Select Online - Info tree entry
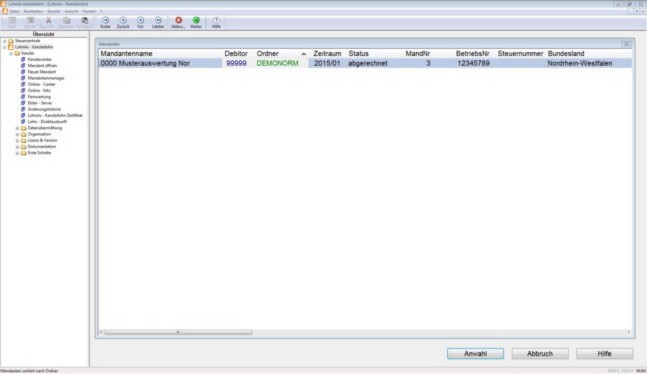 [39, 90]
